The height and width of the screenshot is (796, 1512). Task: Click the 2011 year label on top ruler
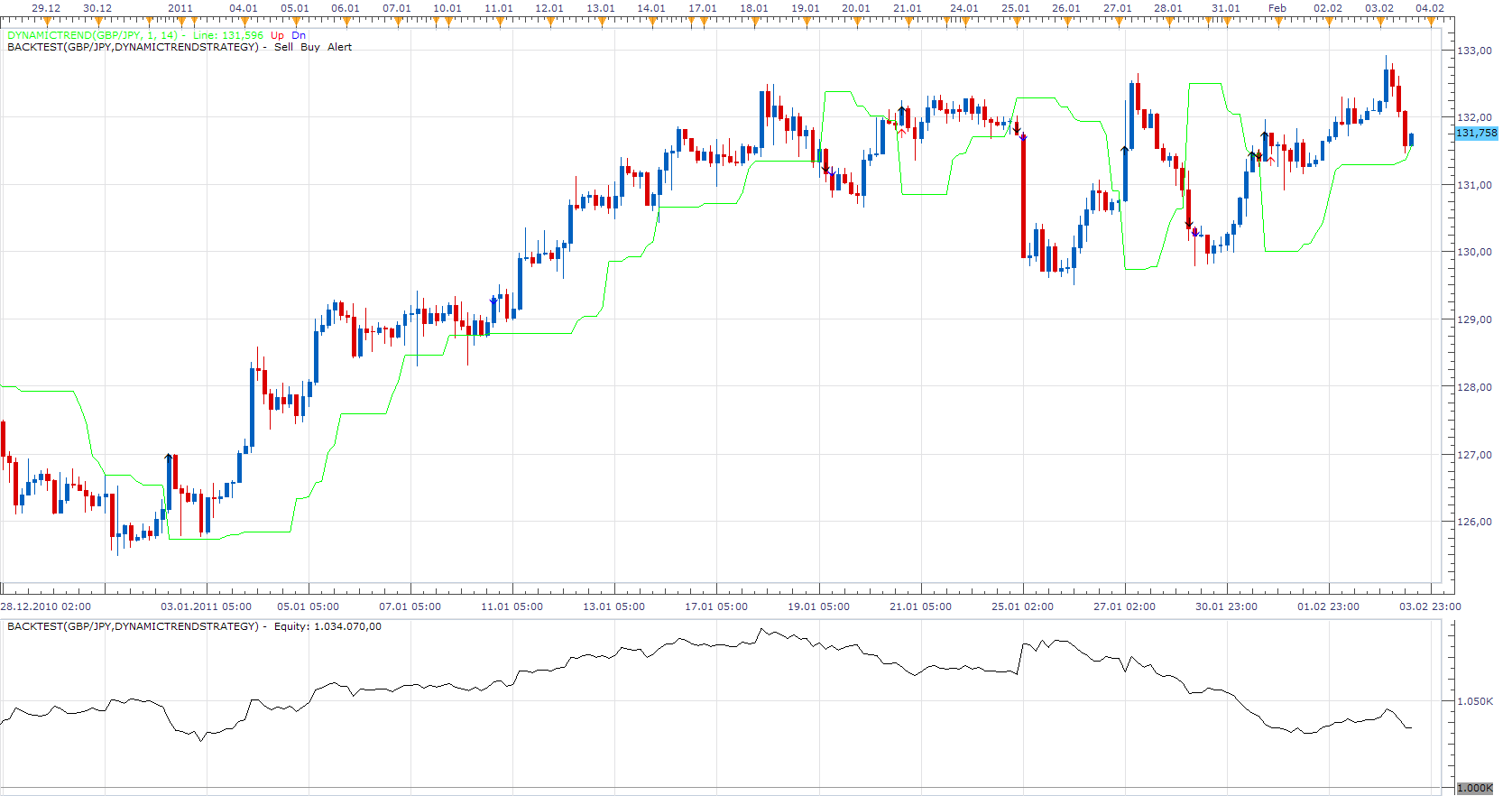pos(180,8)
